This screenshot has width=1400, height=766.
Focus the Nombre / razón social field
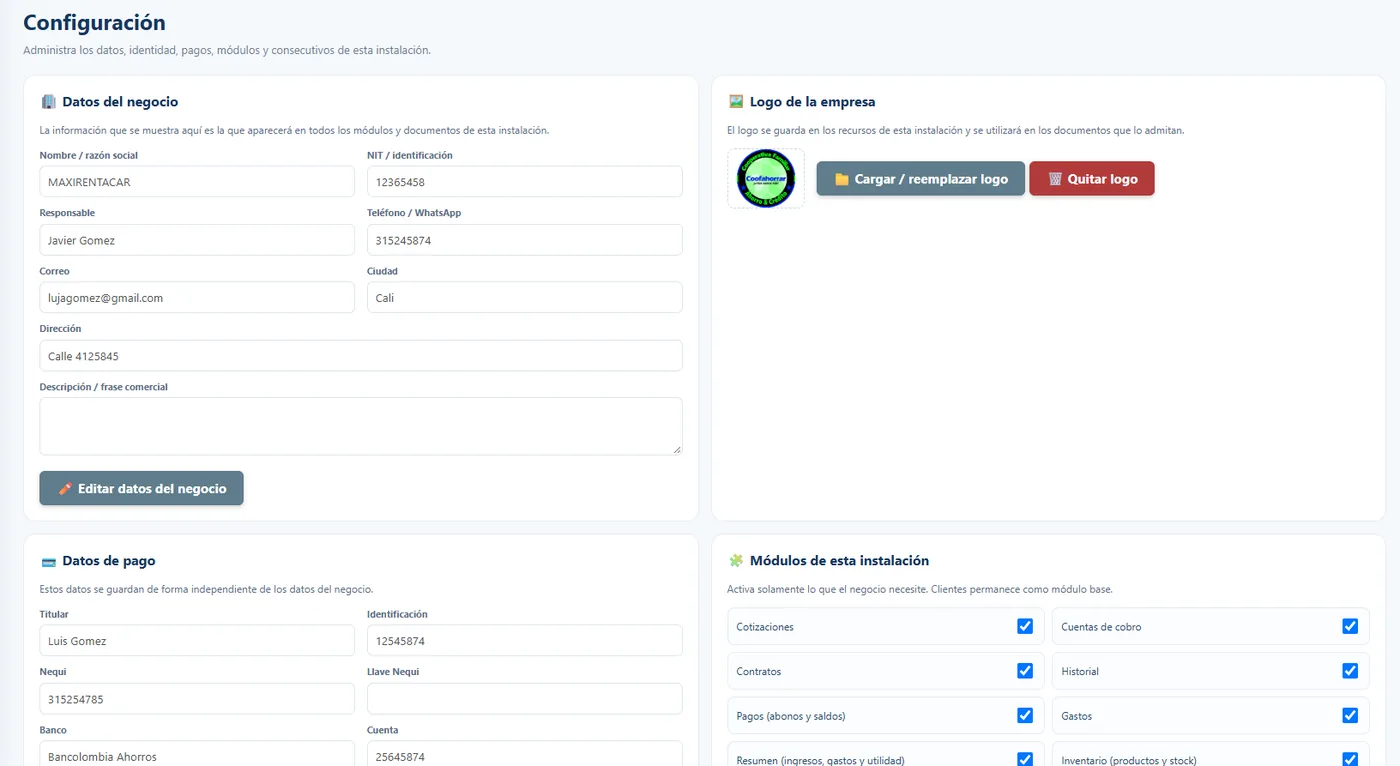click(x=197, y=182)
